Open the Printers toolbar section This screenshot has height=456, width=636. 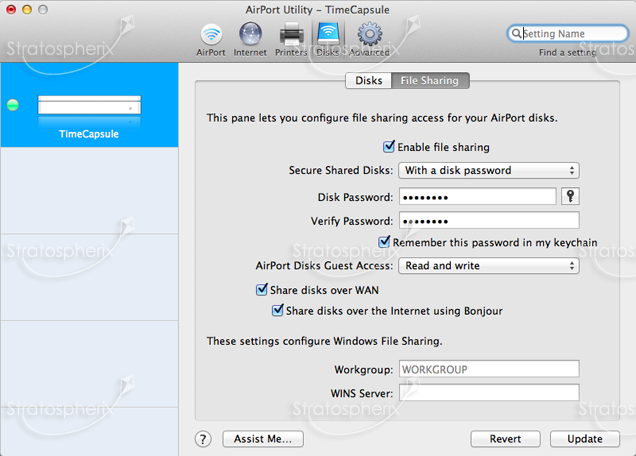[291, 40]
